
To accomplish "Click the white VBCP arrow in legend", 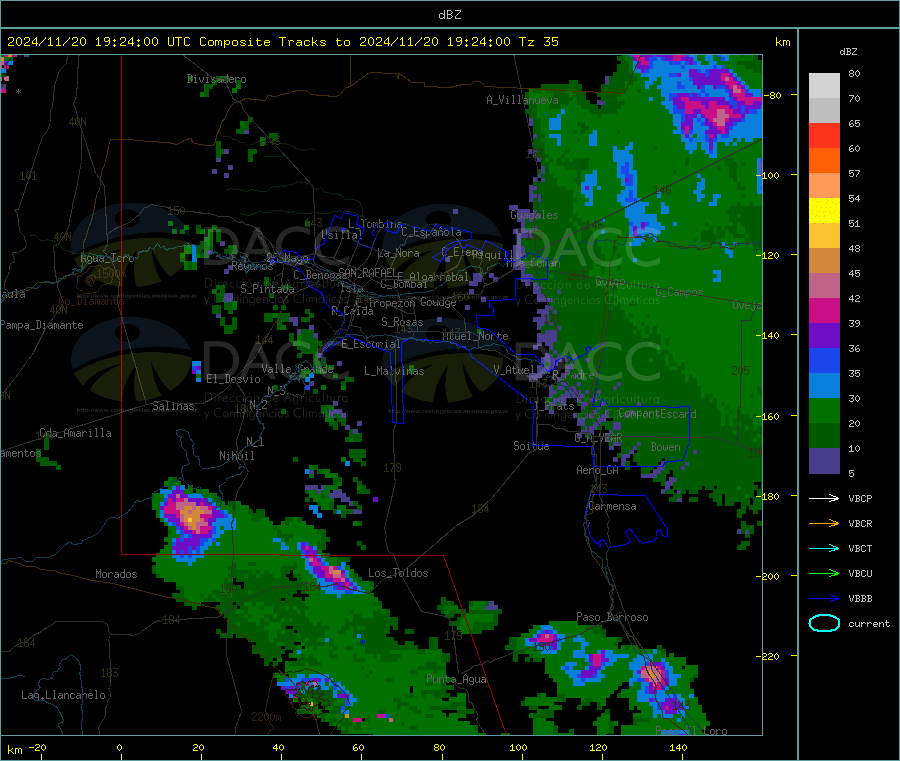I will coord(824,498).
